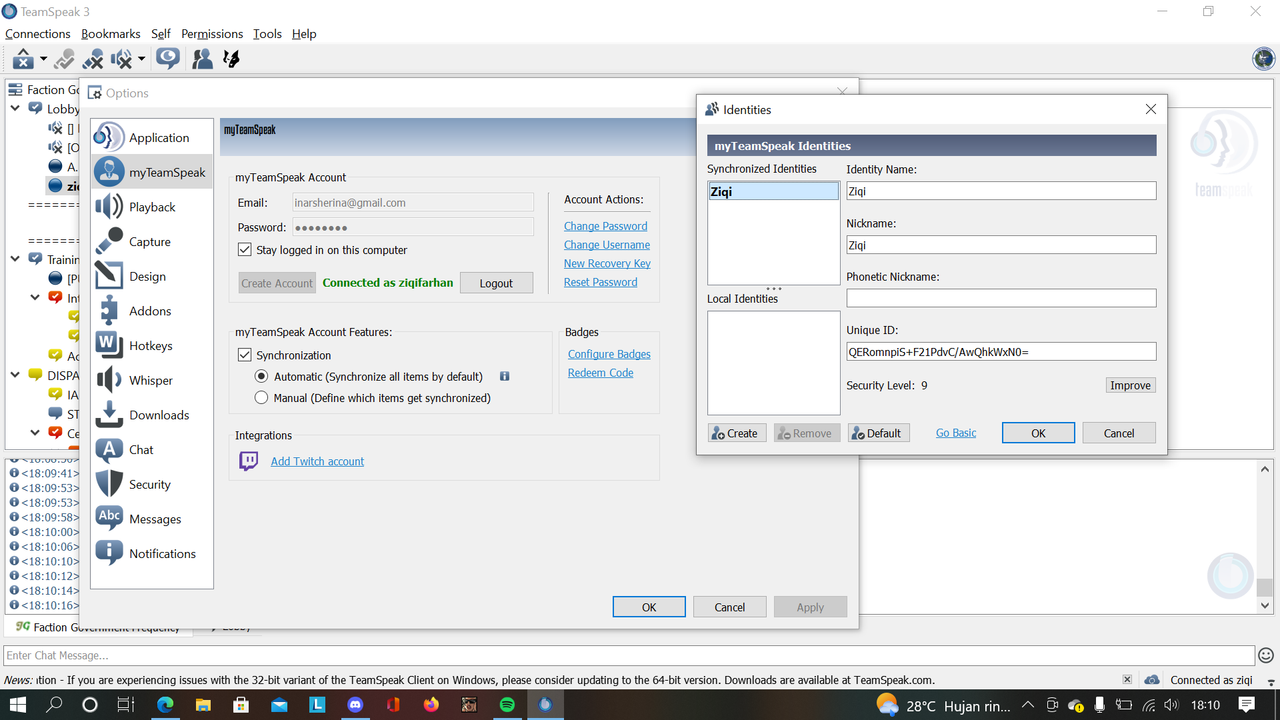1280x720 pixels.
Task: Click the Change Password link
Action: click(x=606, y=226)
